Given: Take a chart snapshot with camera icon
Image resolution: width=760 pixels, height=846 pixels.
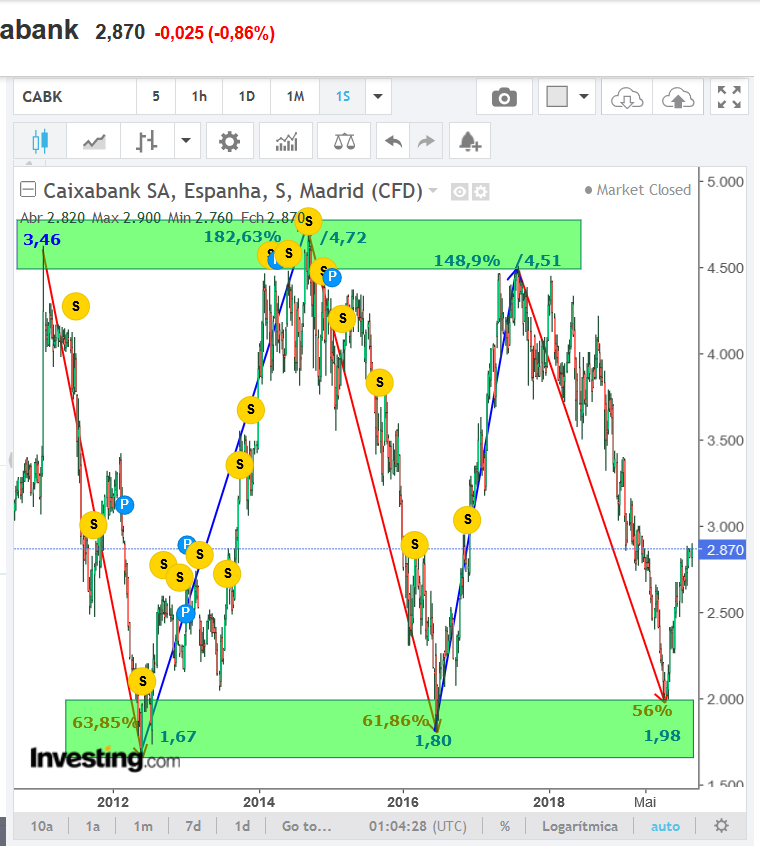Looking at the screenshot, I should coord(504,98).
